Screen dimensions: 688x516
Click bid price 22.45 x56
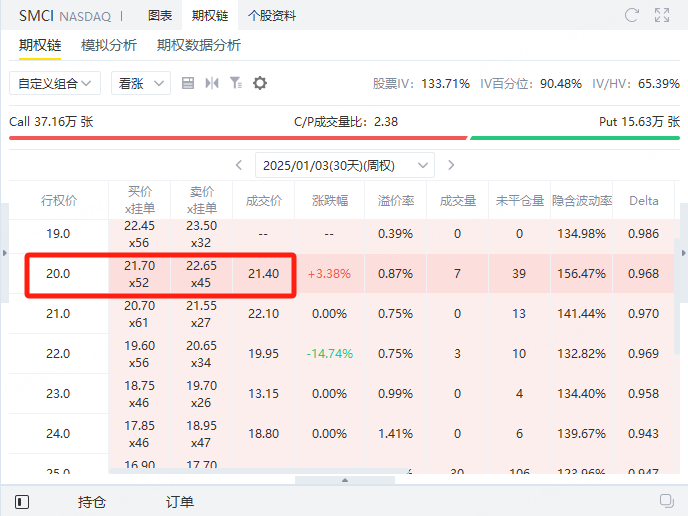coord(140,234)
